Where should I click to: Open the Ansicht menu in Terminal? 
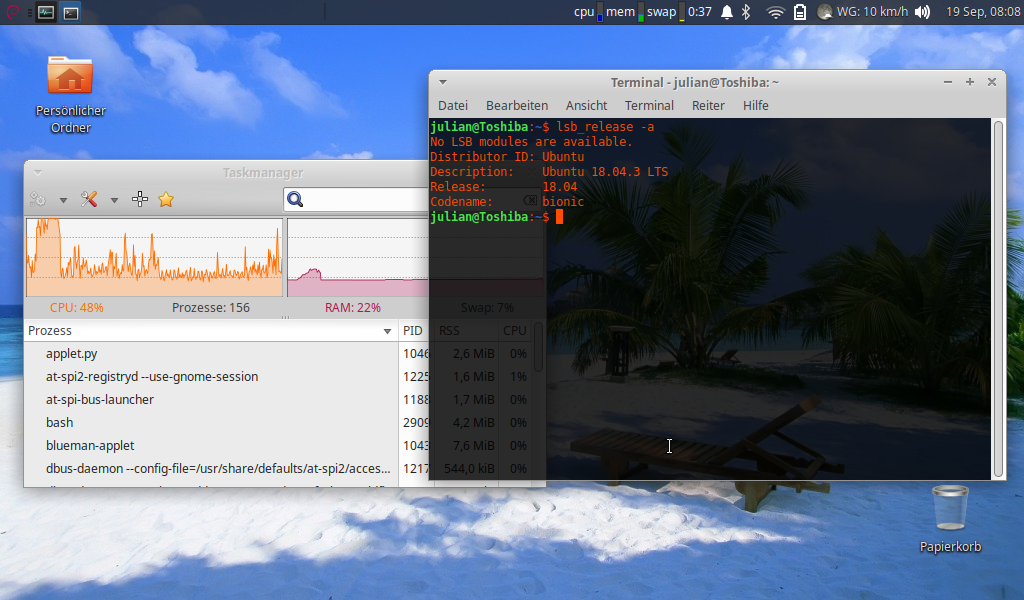[x=586, y=105]
